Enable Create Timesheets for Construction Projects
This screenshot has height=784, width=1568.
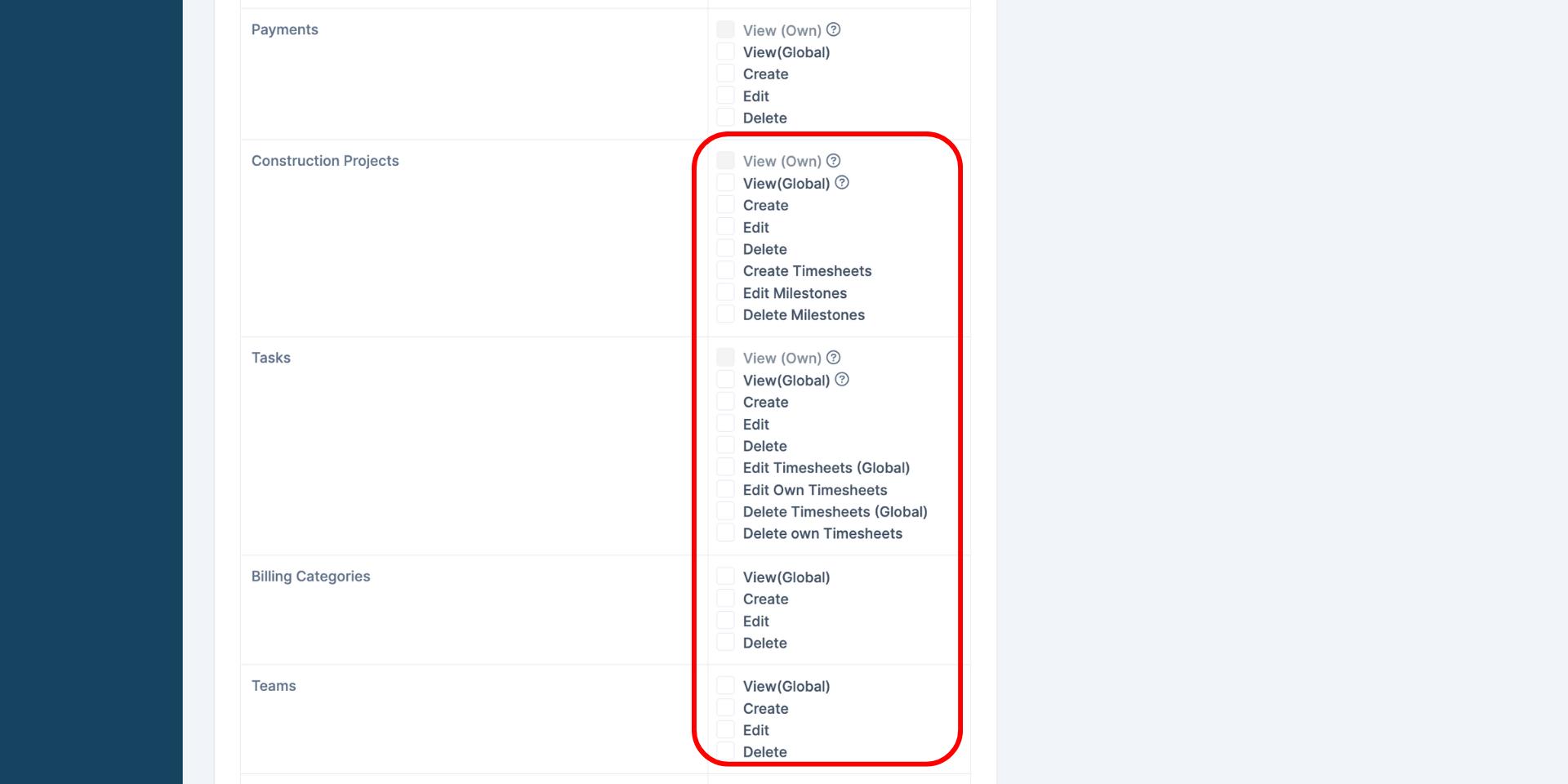725,270
